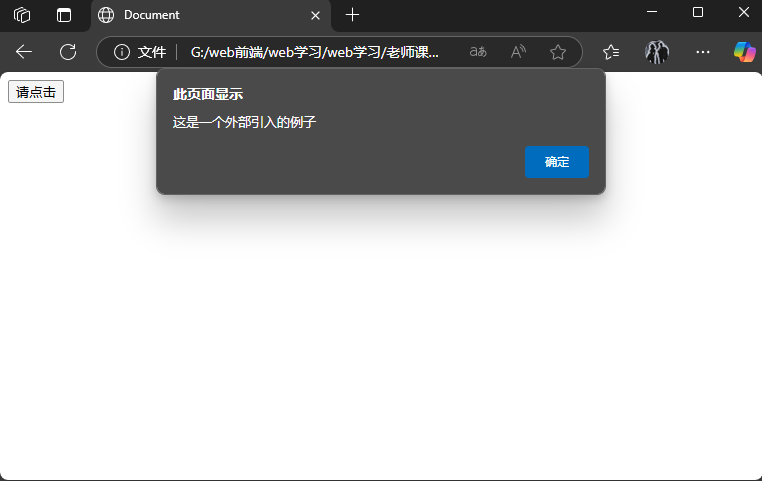
Task: Maximize the browser window
Action: coord(698,13)
